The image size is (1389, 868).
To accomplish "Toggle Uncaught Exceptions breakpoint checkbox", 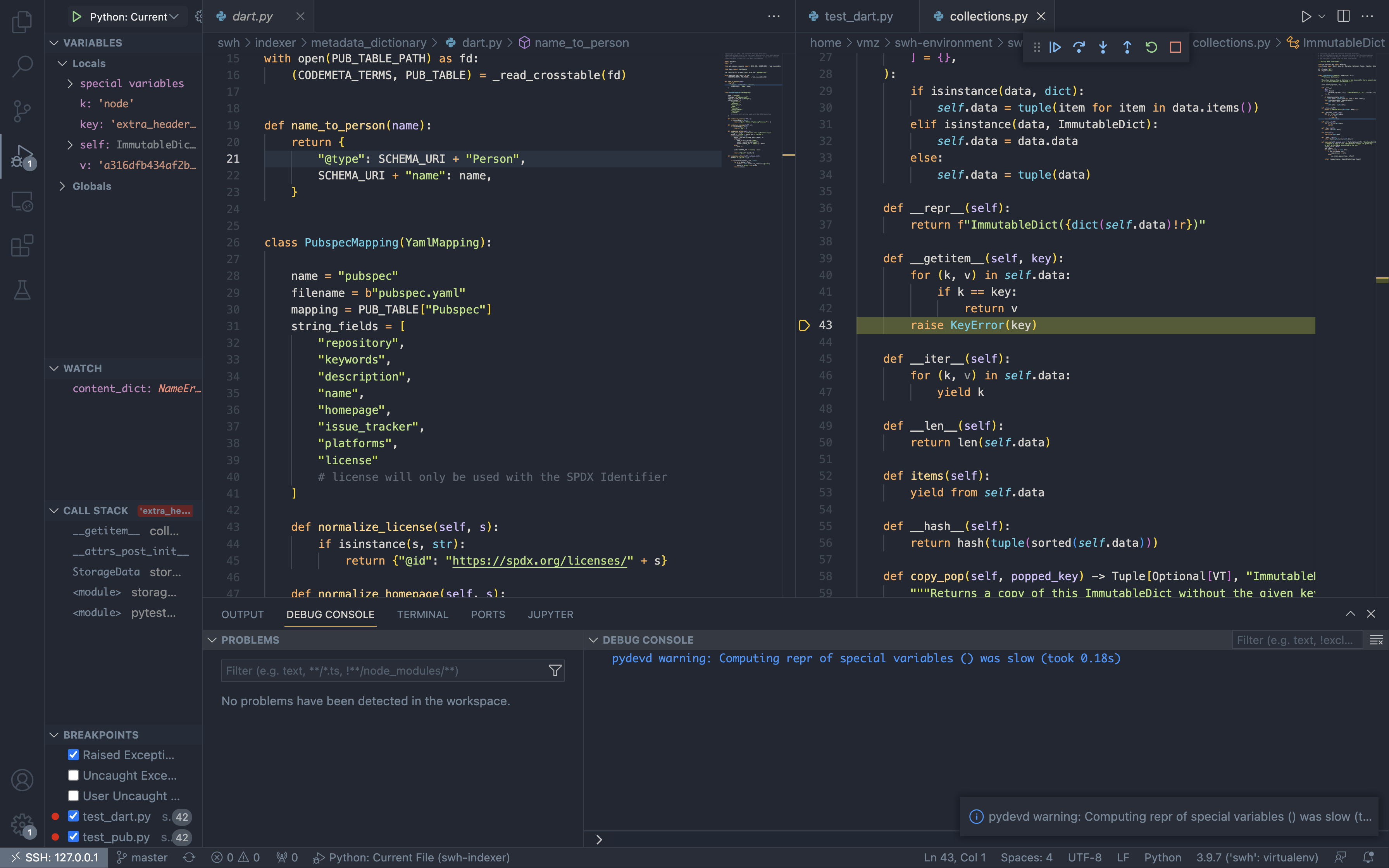I will (74, 775).
